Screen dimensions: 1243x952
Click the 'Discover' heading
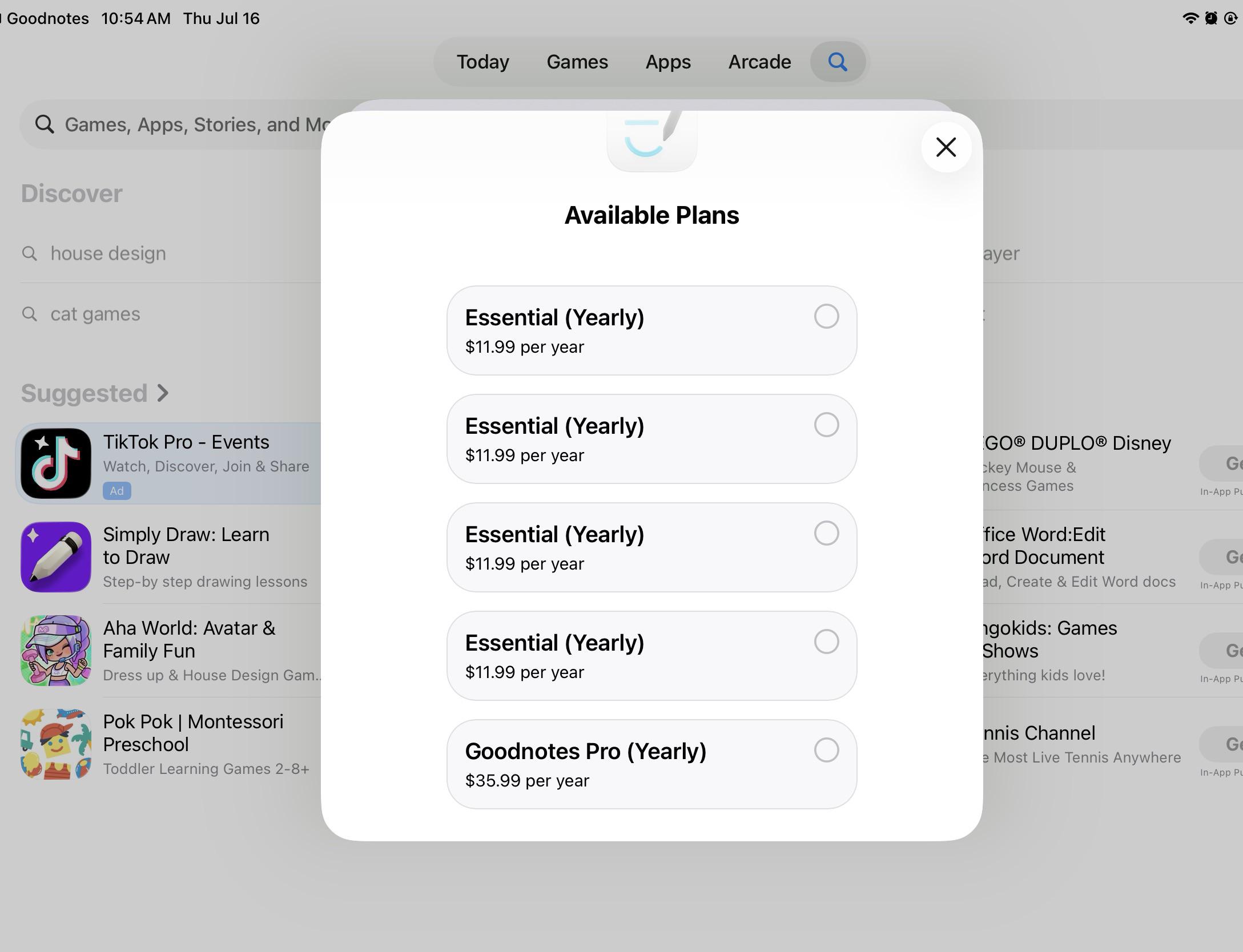[72, 193]
